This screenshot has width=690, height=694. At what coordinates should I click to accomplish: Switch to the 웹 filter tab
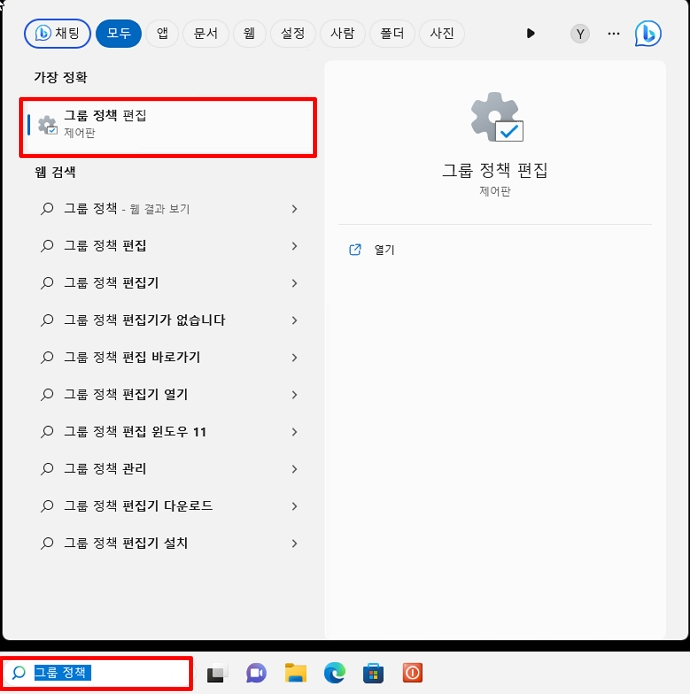[249, 34]
